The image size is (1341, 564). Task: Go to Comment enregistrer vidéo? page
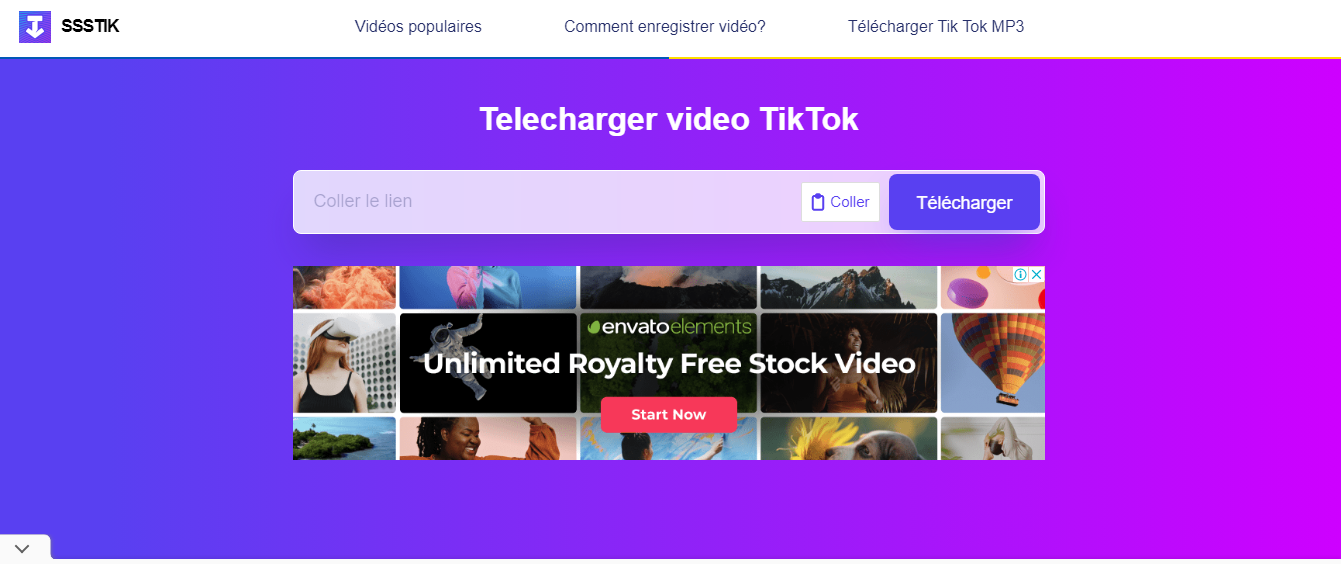pyautogui.click(x=665, y=27)
